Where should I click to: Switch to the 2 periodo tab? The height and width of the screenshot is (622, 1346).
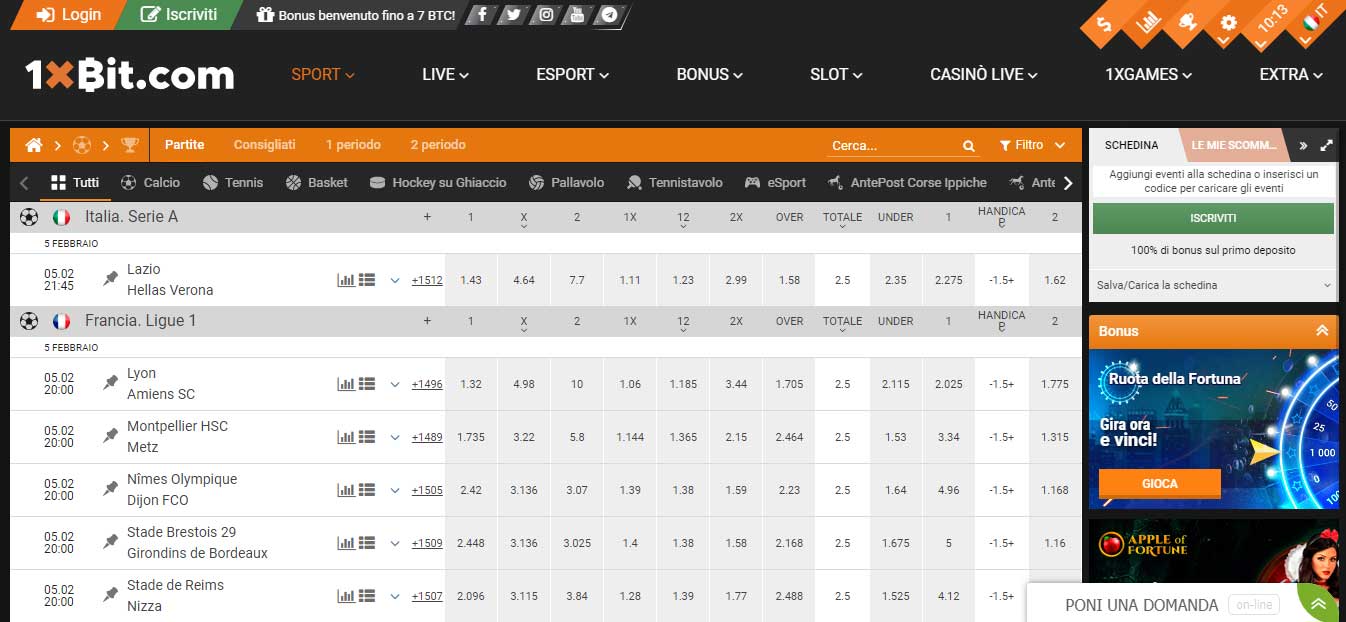click(x=438, y=145)
